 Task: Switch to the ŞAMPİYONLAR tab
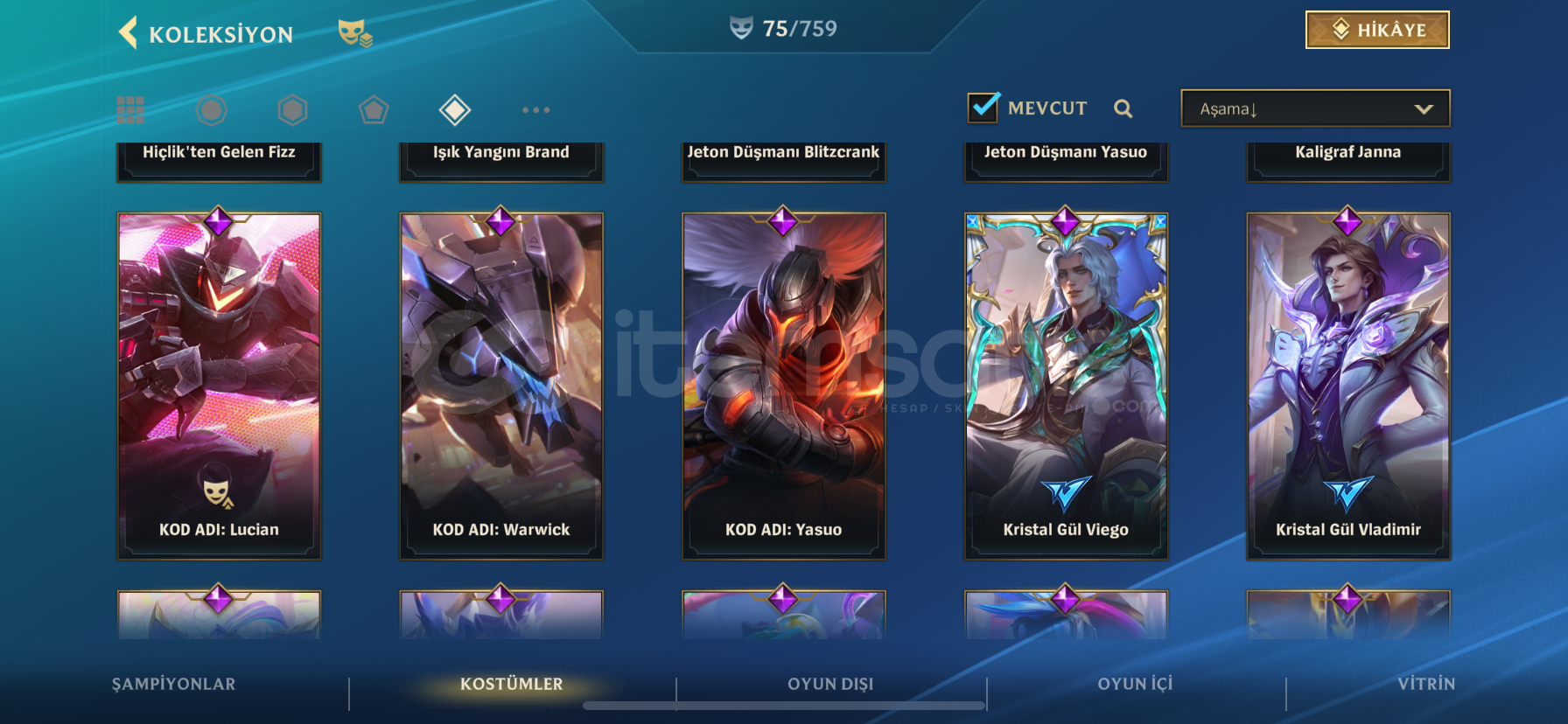coord(173,684)
